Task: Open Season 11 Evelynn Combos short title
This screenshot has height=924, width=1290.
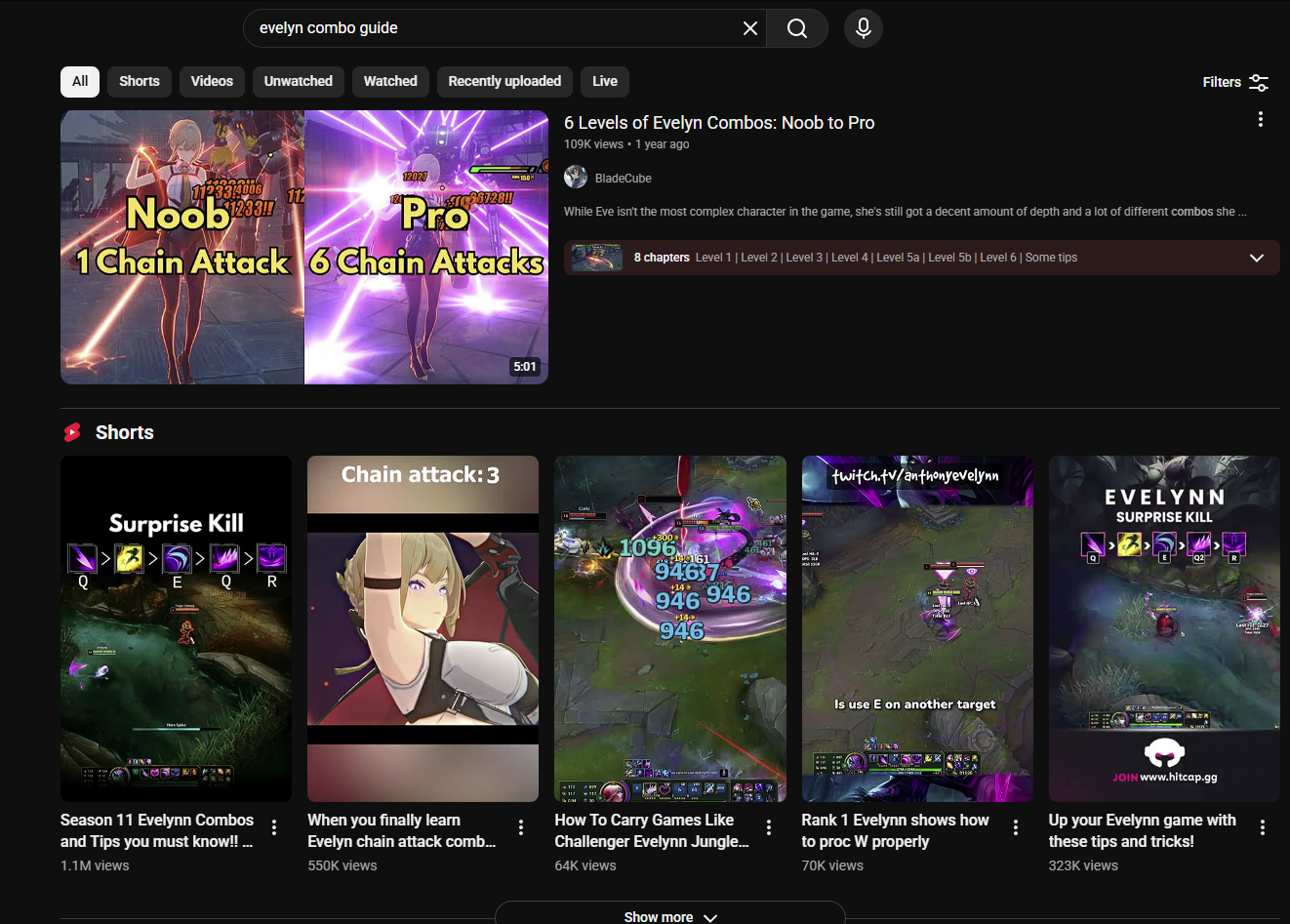Action: [x=157, y=831]
